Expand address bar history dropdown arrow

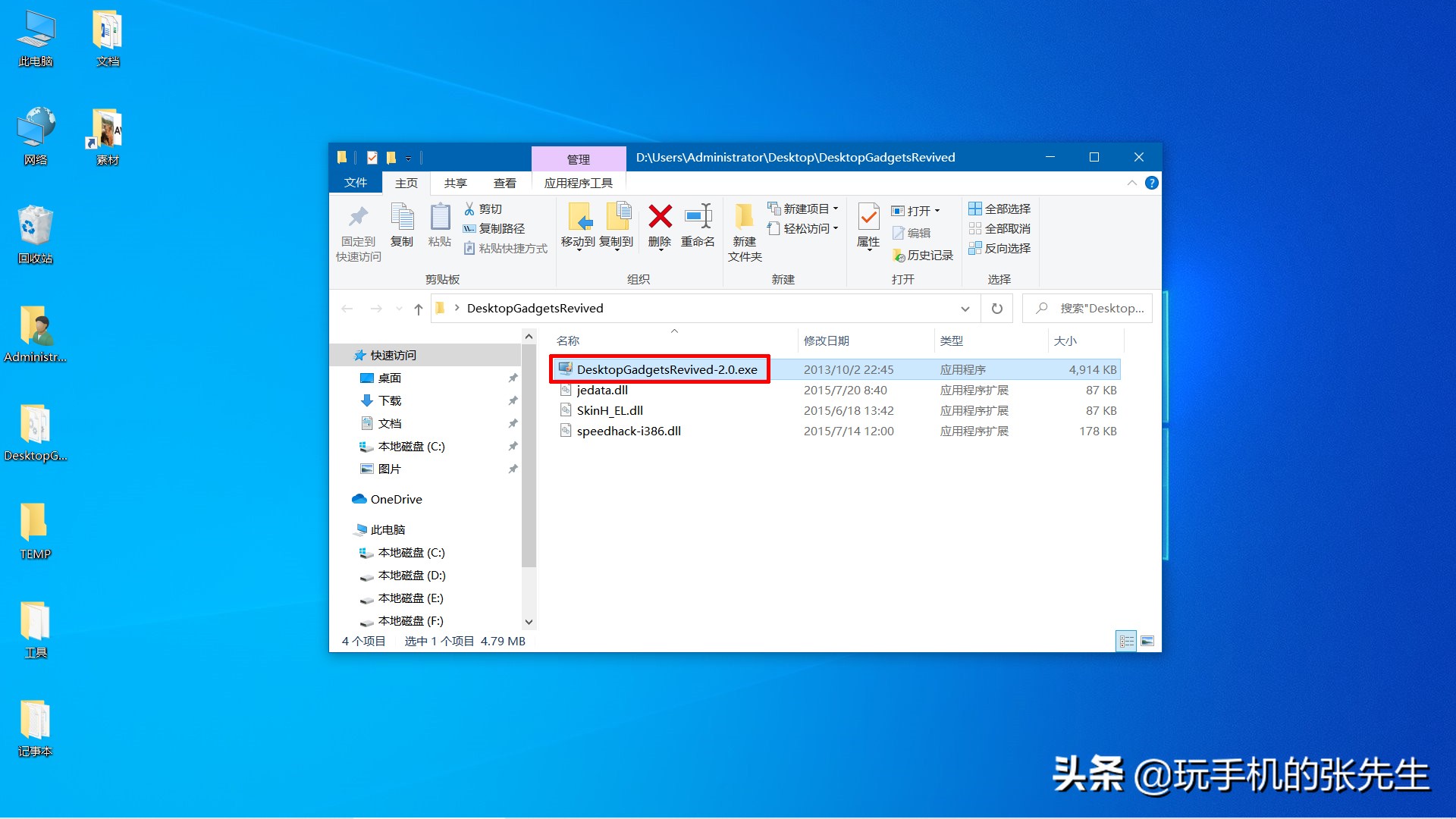[965, 309]
